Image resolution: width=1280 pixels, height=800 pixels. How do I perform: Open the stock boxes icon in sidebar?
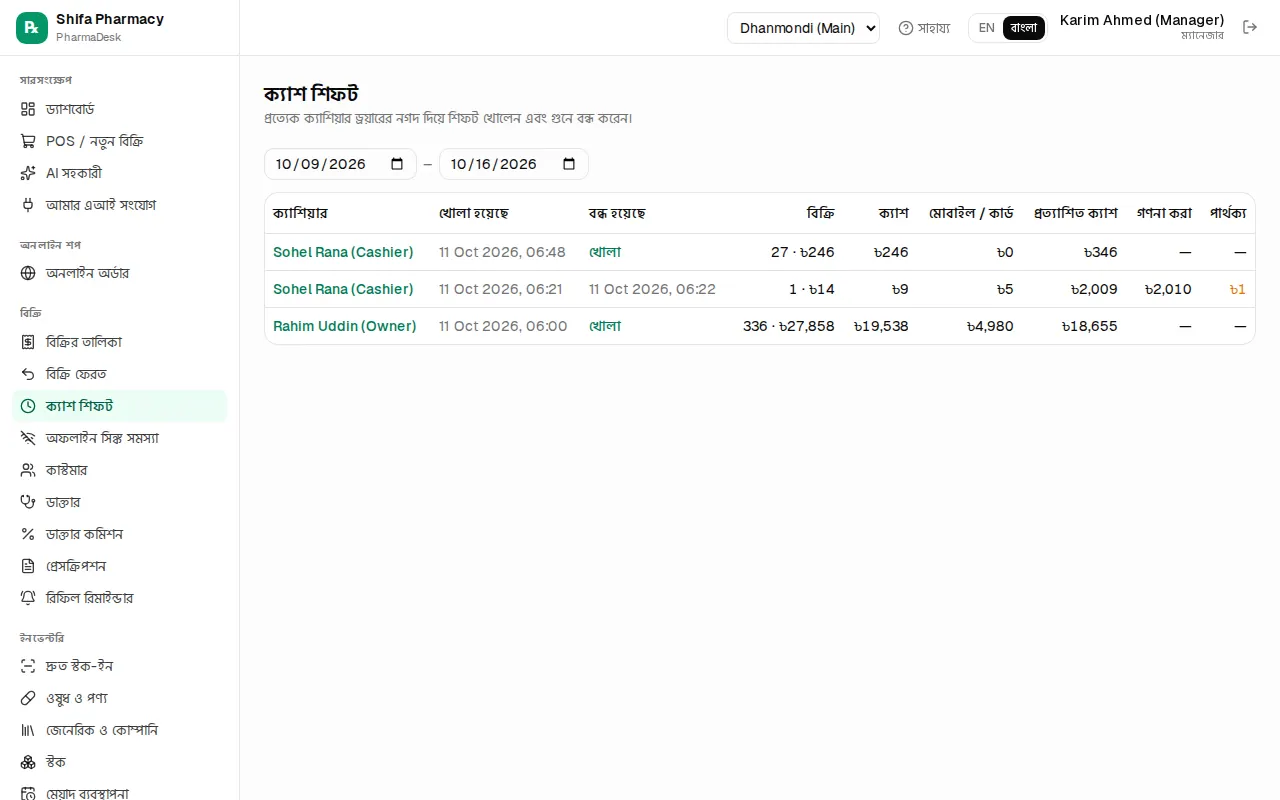click(28, 762)
